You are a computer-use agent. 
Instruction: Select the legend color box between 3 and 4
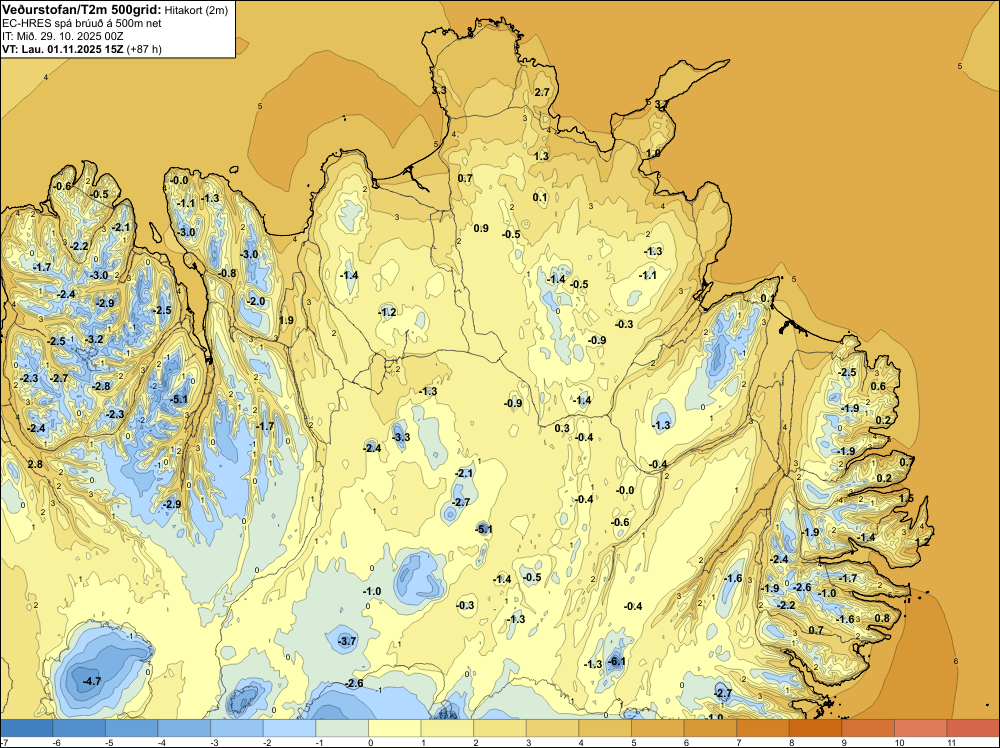tap(552, 728)
